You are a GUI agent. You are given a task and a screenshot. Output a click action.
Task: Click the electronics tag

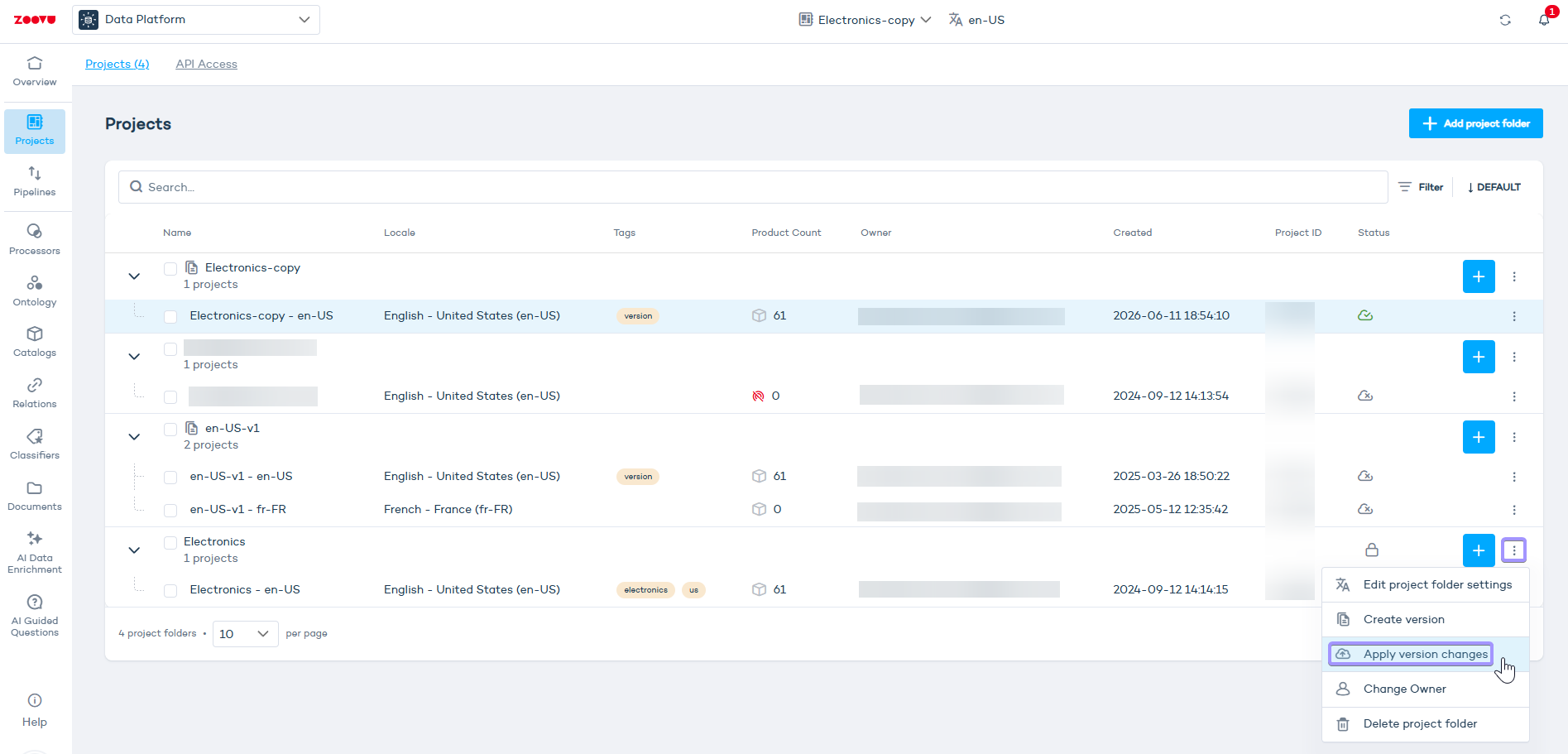click(645, 590)
